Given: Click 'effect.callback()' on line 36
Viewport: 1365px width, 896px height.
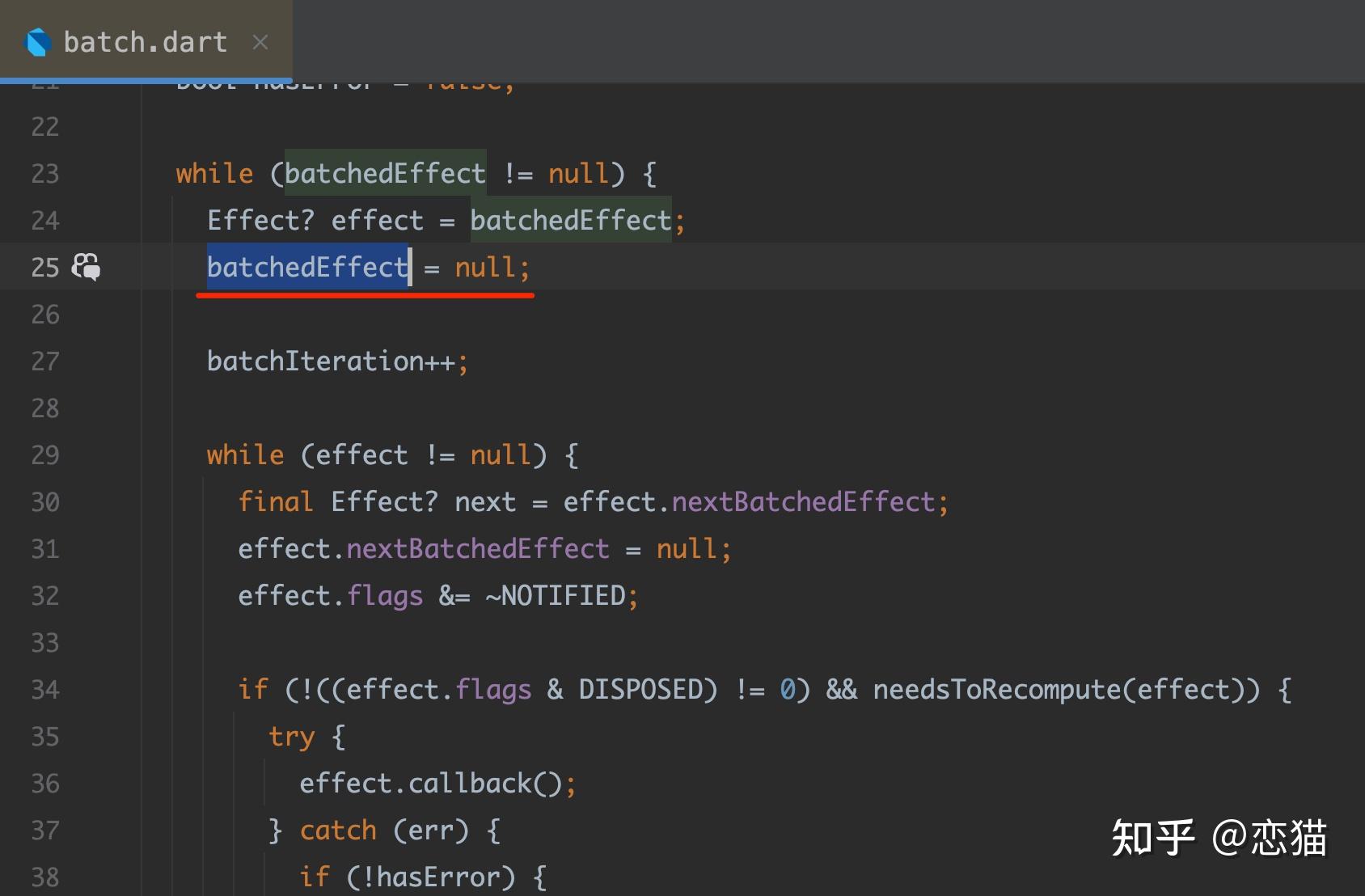Looking at the screenshot, I should click(x=430, y=784).
